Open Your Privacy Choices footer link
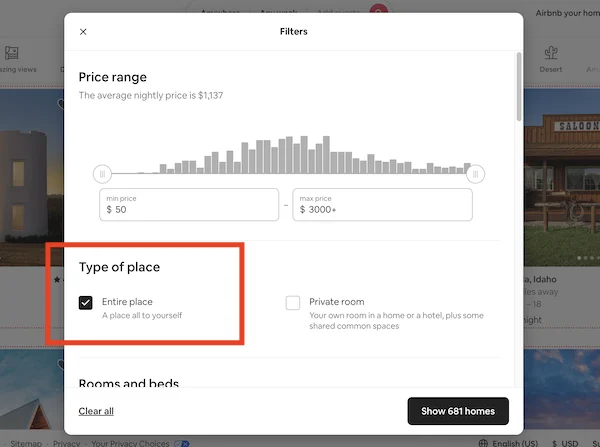The width and height of the screenshot is (600, 447). pyautogui.click(x=130, y=443)
